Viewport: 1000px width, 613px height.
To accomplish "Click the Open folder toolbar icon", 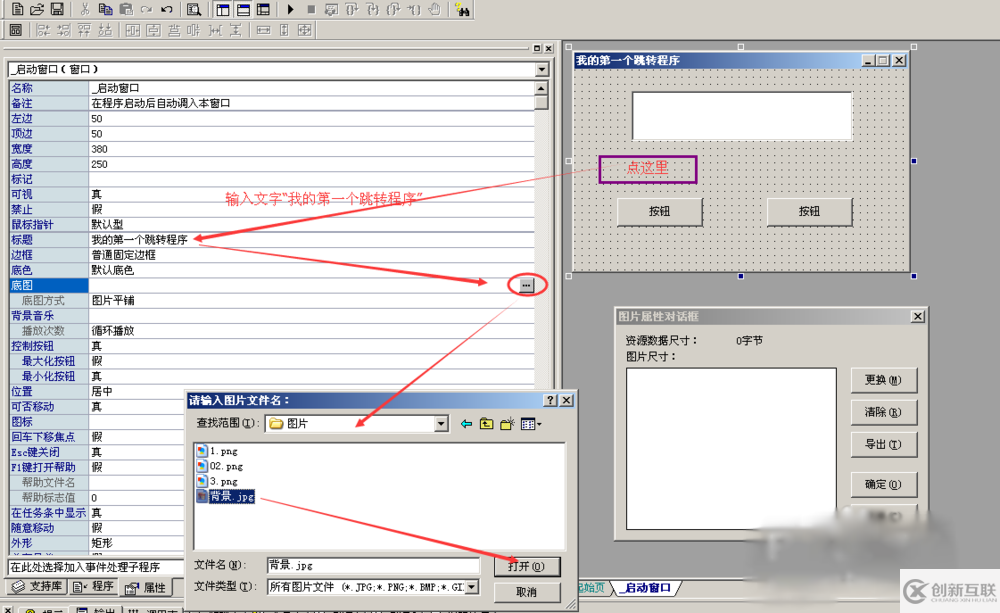I will coord(37,10).
